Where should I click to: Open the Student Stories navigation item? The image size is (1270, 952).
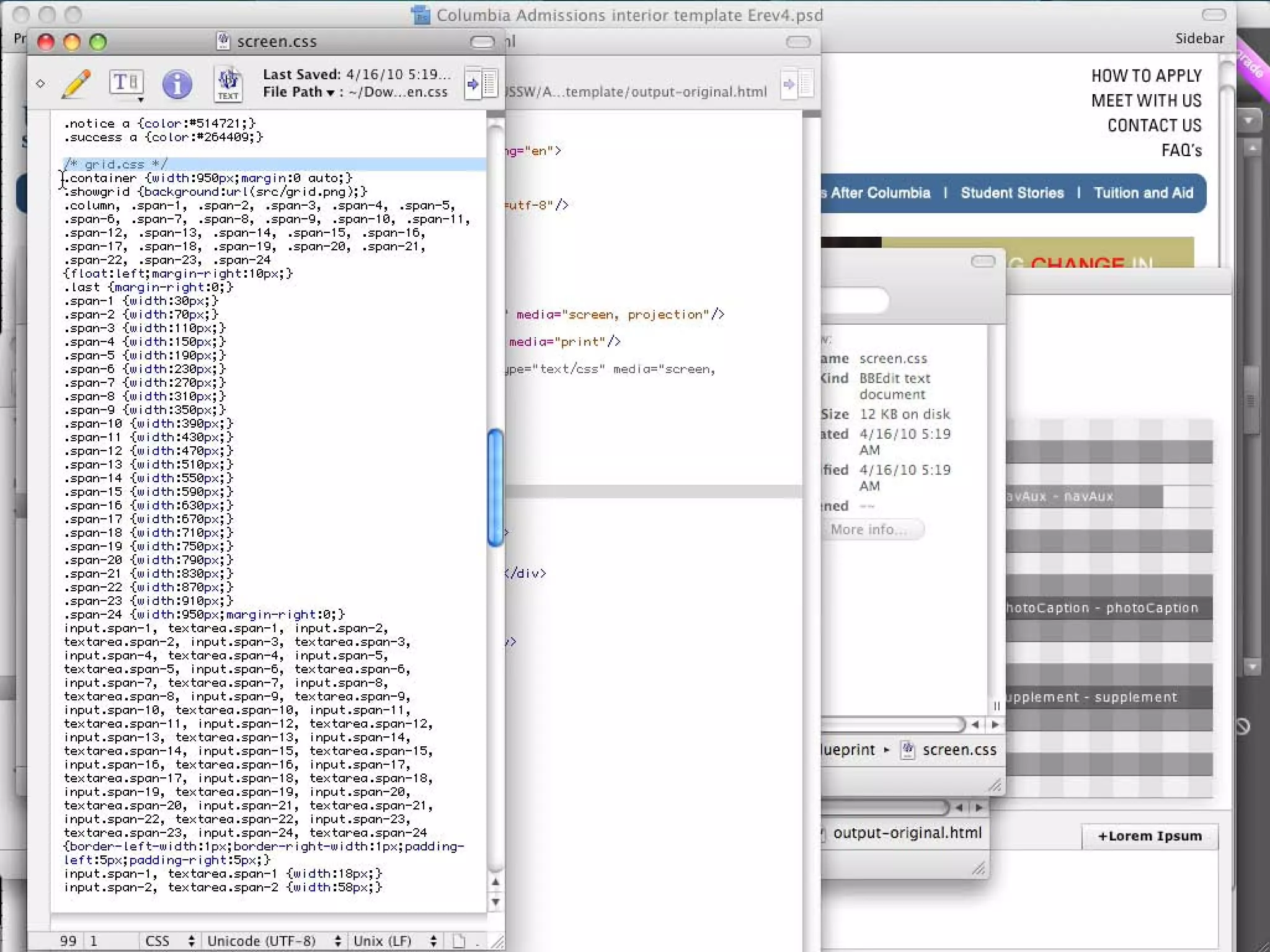pos(1012,193)
